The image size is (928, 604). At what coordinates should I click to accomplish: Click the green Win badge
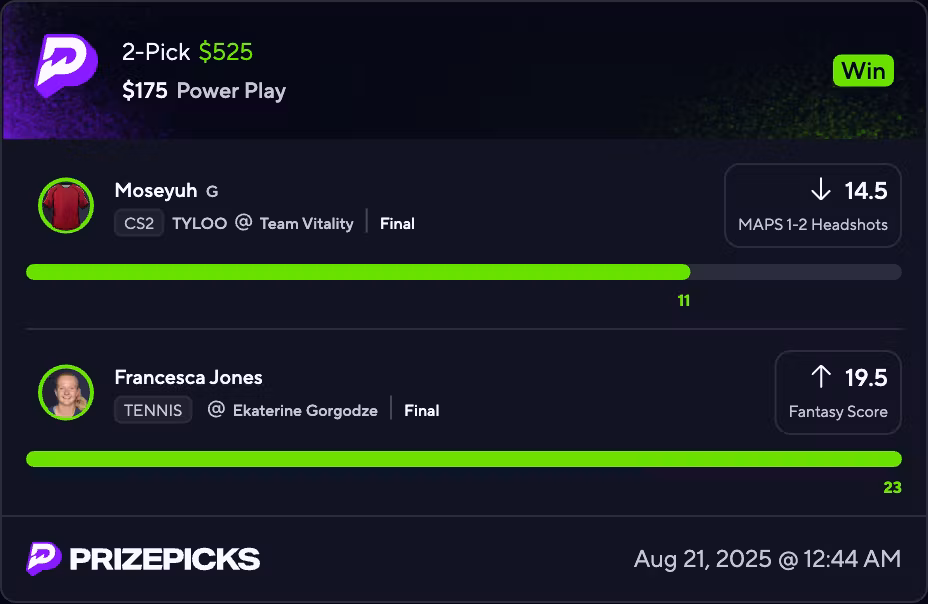863,71
